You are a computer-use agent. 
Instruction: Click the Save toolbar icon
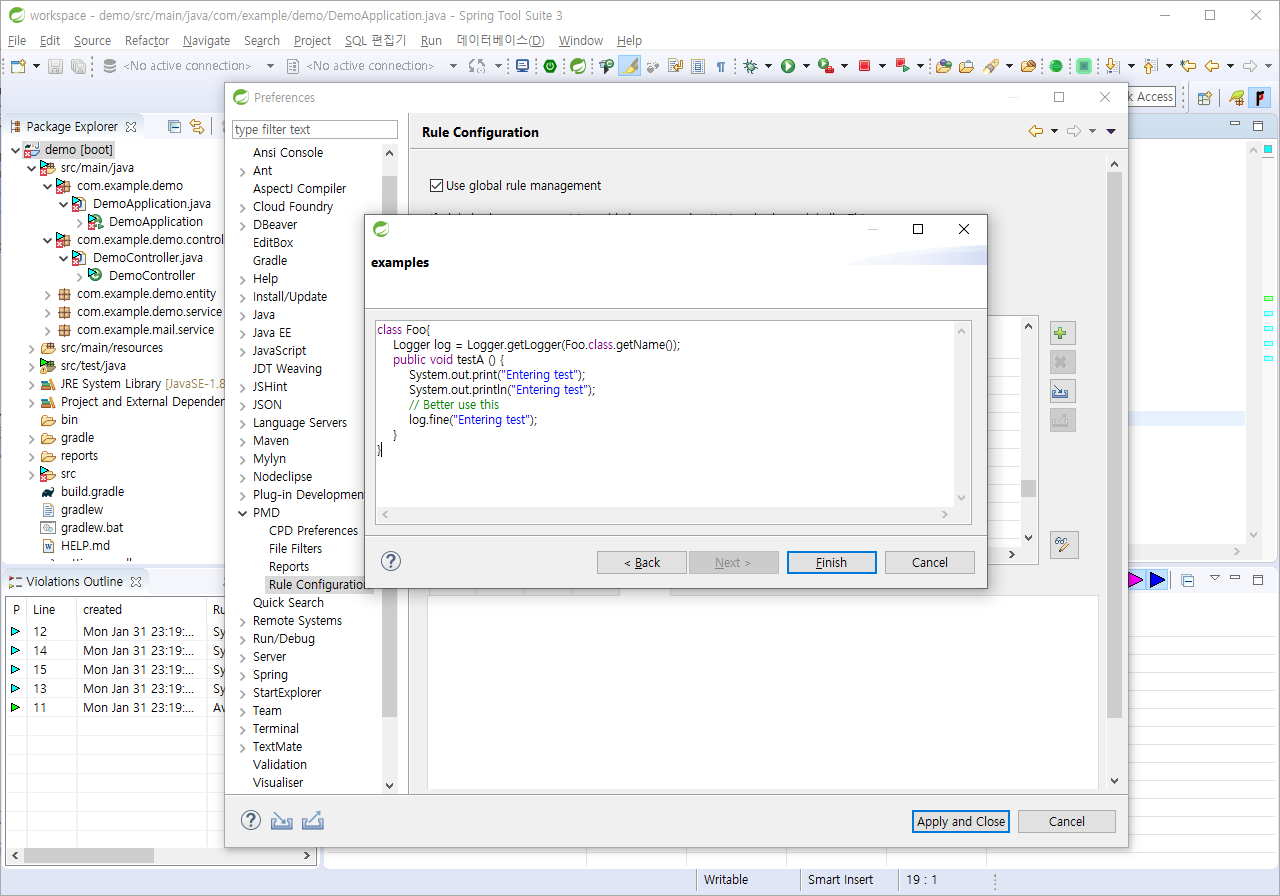55,66
